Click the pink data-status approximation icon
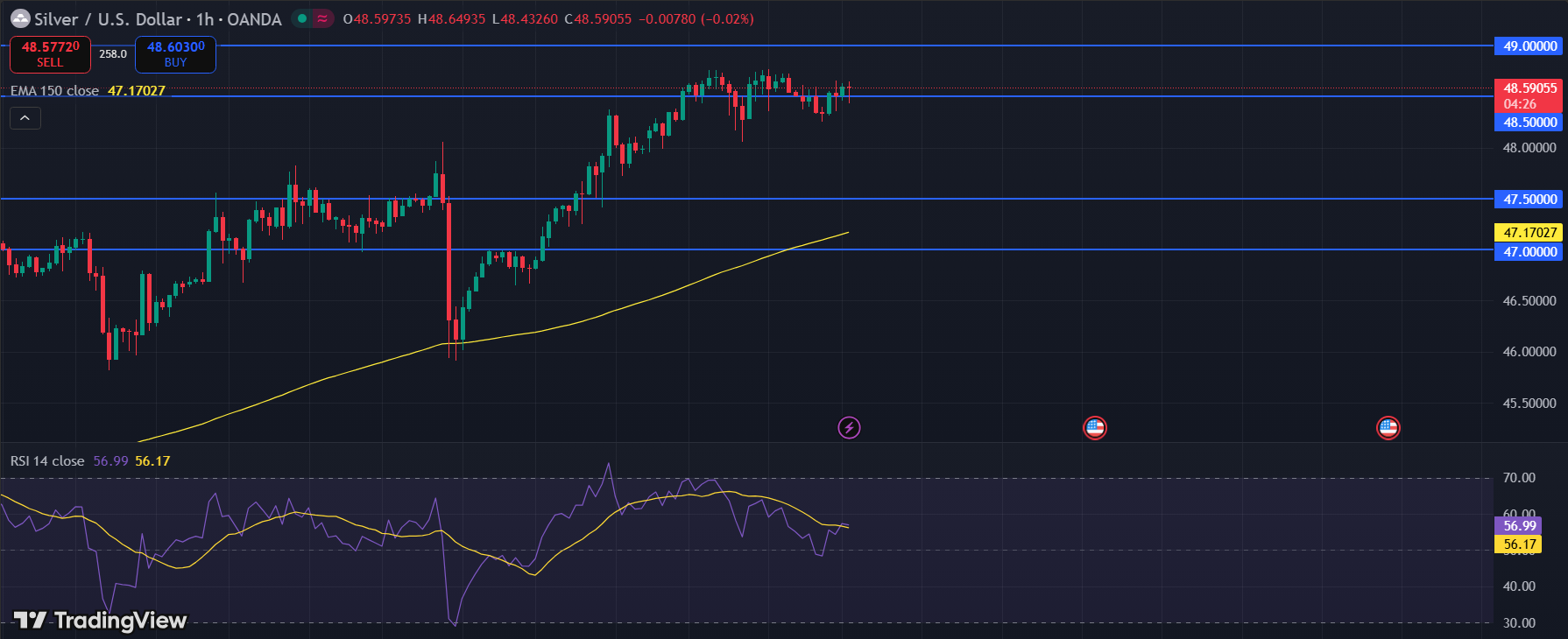The image size is (1568, 639). pyautogui.click(x=323, y=18)
